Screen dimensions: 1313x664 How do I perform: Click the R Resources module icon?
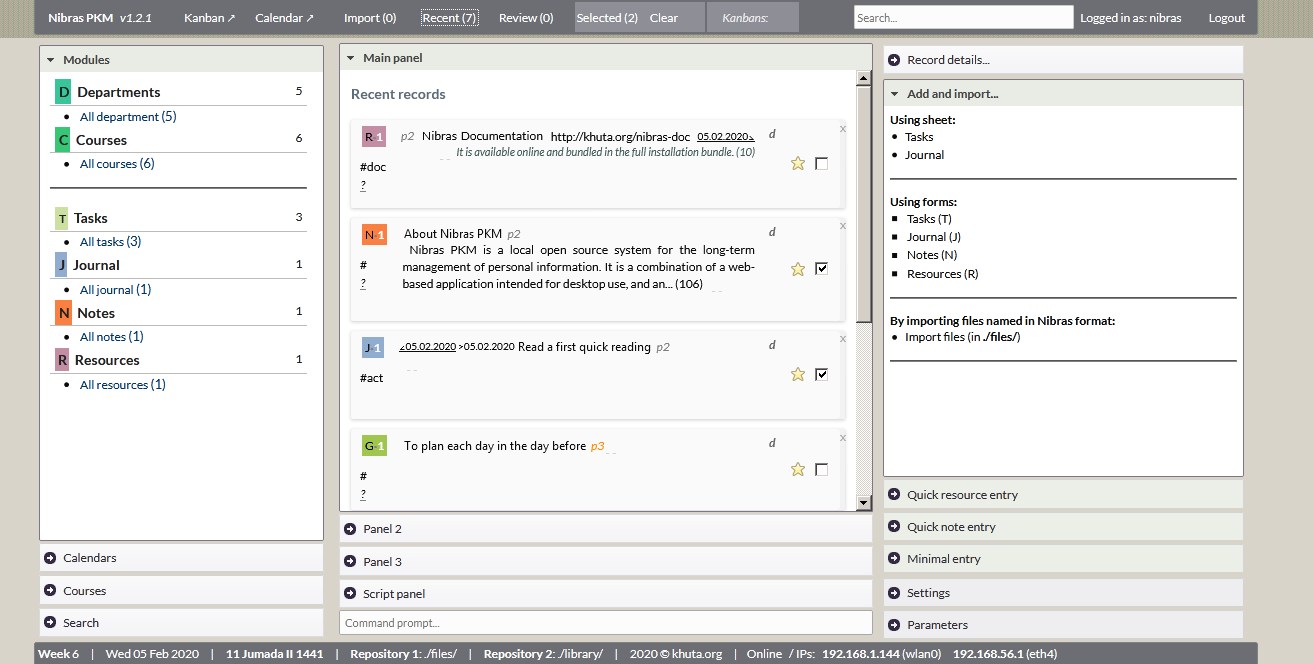(62, 360)
